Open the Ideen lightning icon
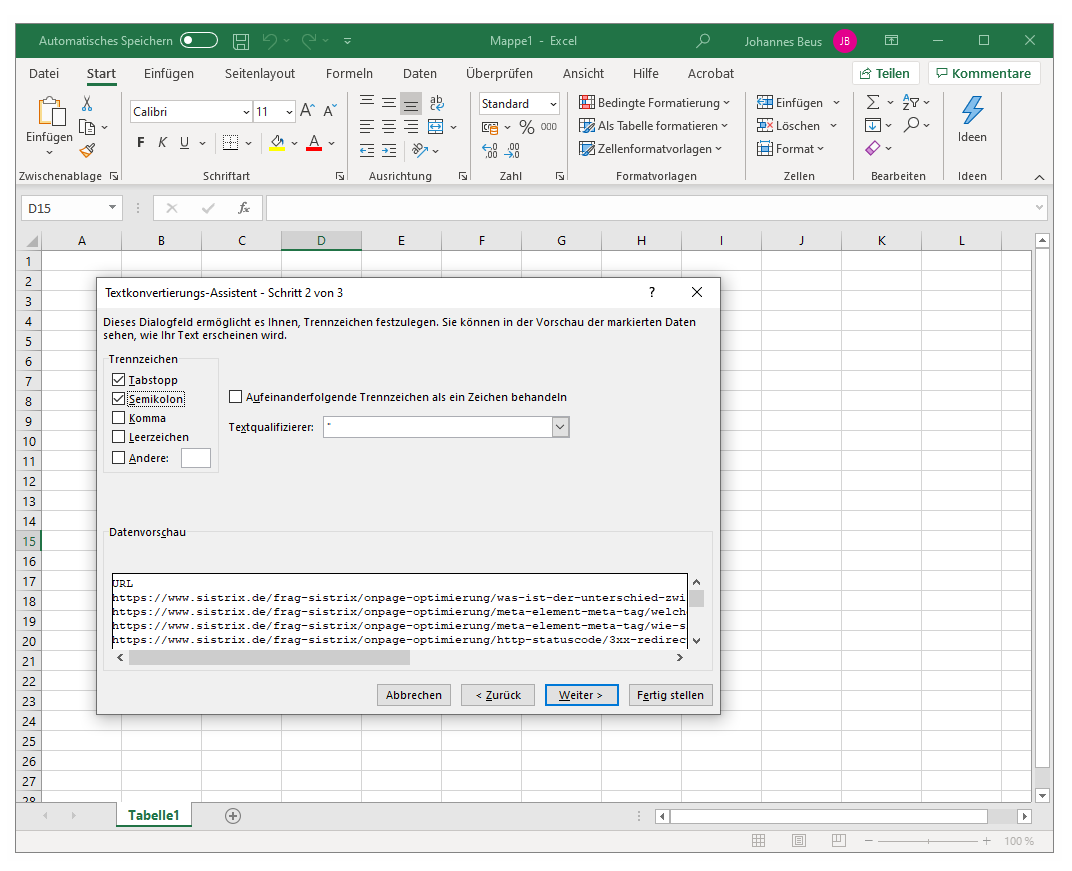This screenshot has height=871, width=1072. 971,111
